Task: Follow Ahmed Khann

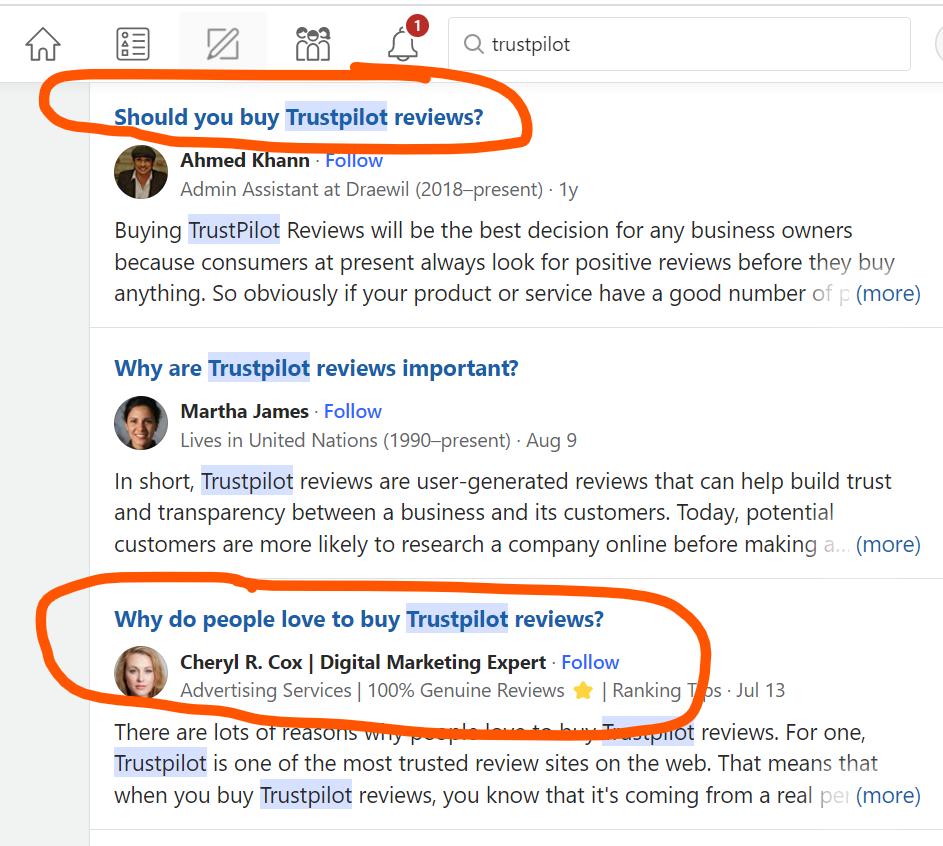Action: tap(354, 160)
